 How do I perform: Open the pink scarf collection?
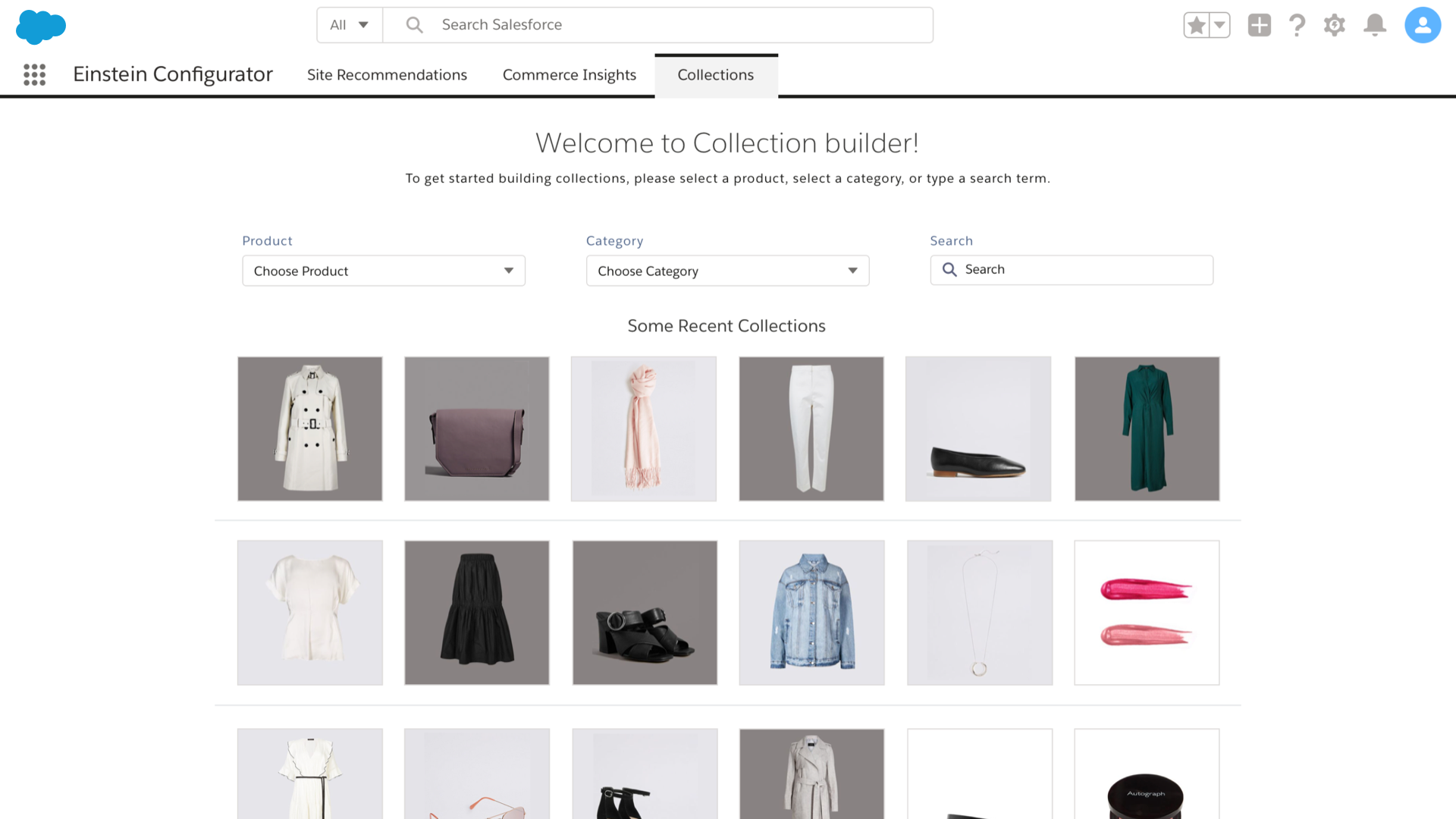pyautogui.click(x=644, y=428)
